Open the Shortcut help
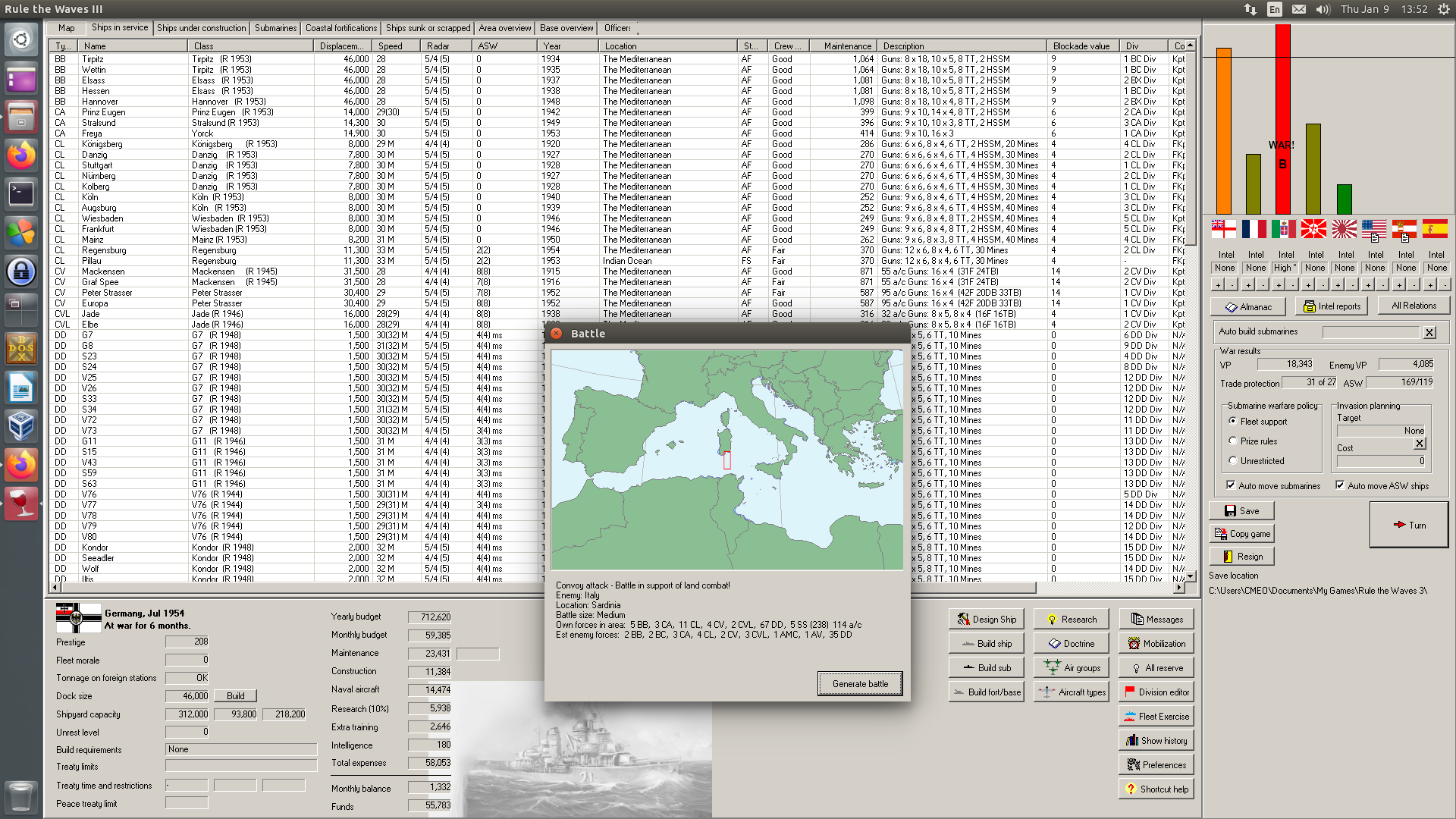 [1156, 789]
